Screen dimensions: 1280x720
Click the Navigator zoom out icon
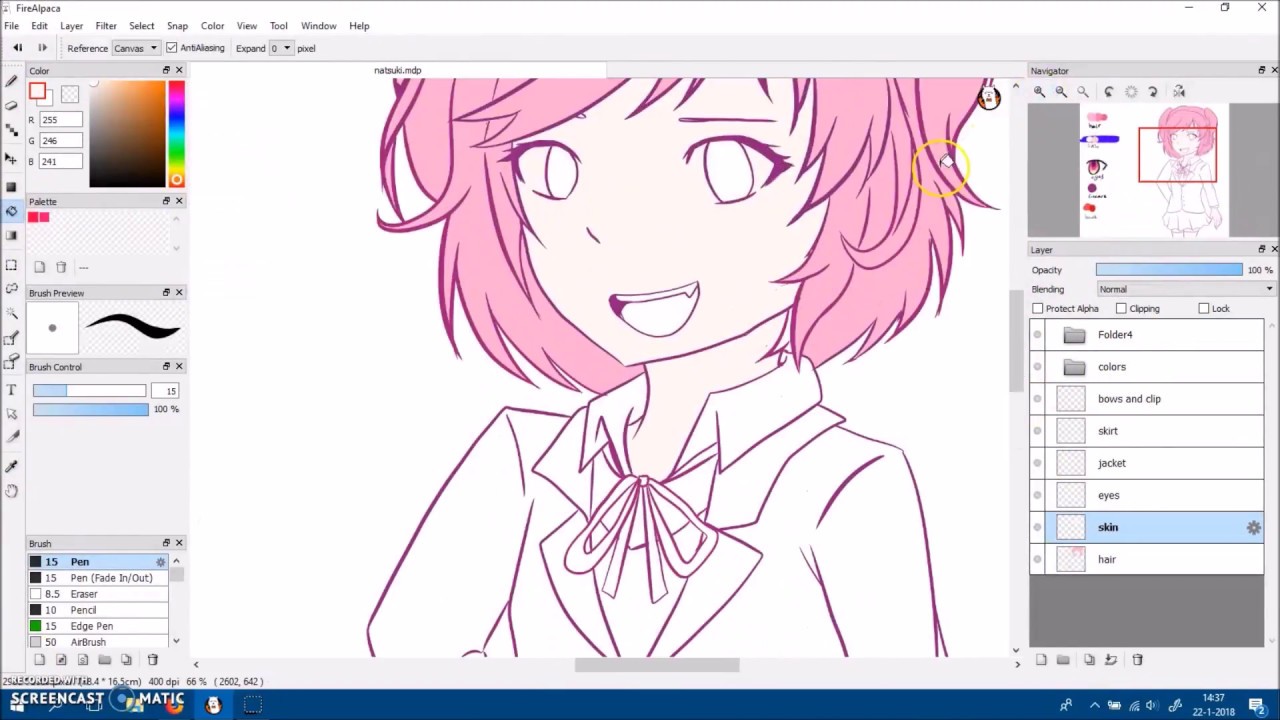1061,92
